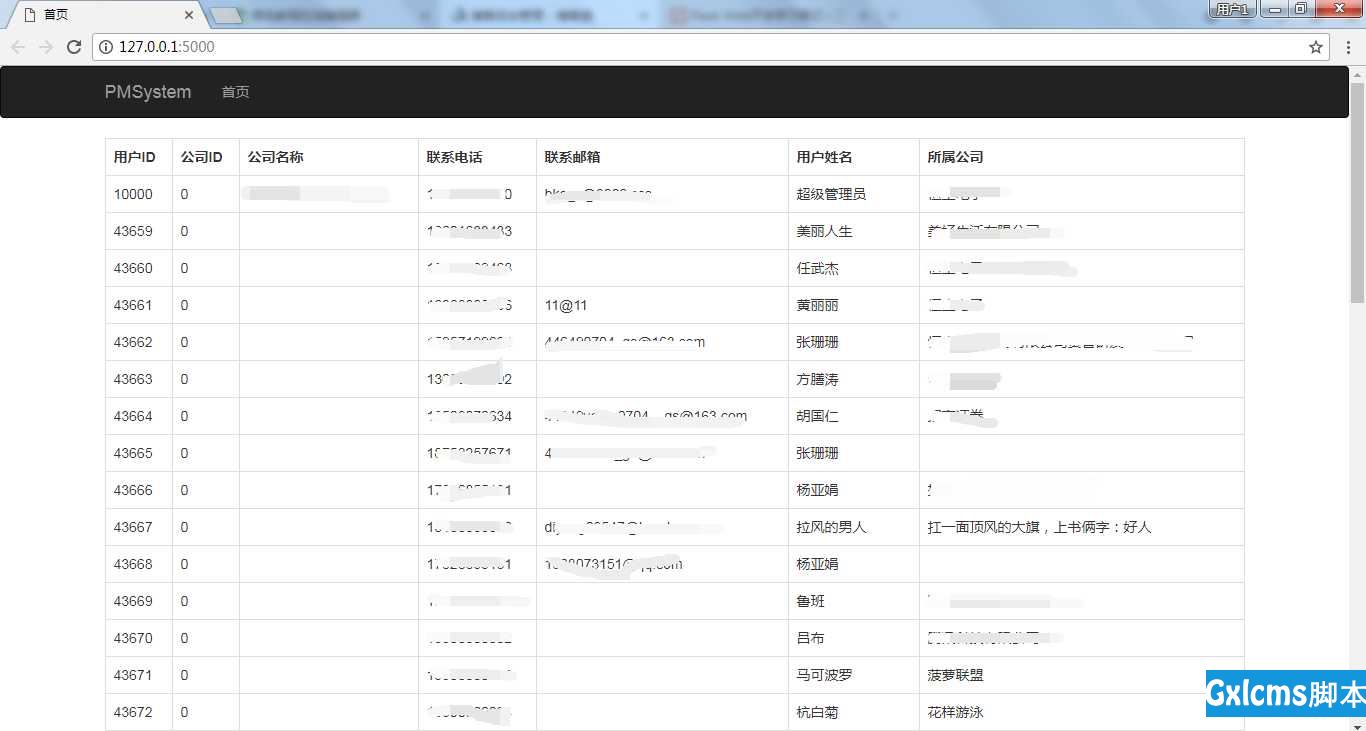Image resolution: width=1366 pixels, height=731 pixels.
Task: Select user ID 43670 cell
Action: (139, 638)
